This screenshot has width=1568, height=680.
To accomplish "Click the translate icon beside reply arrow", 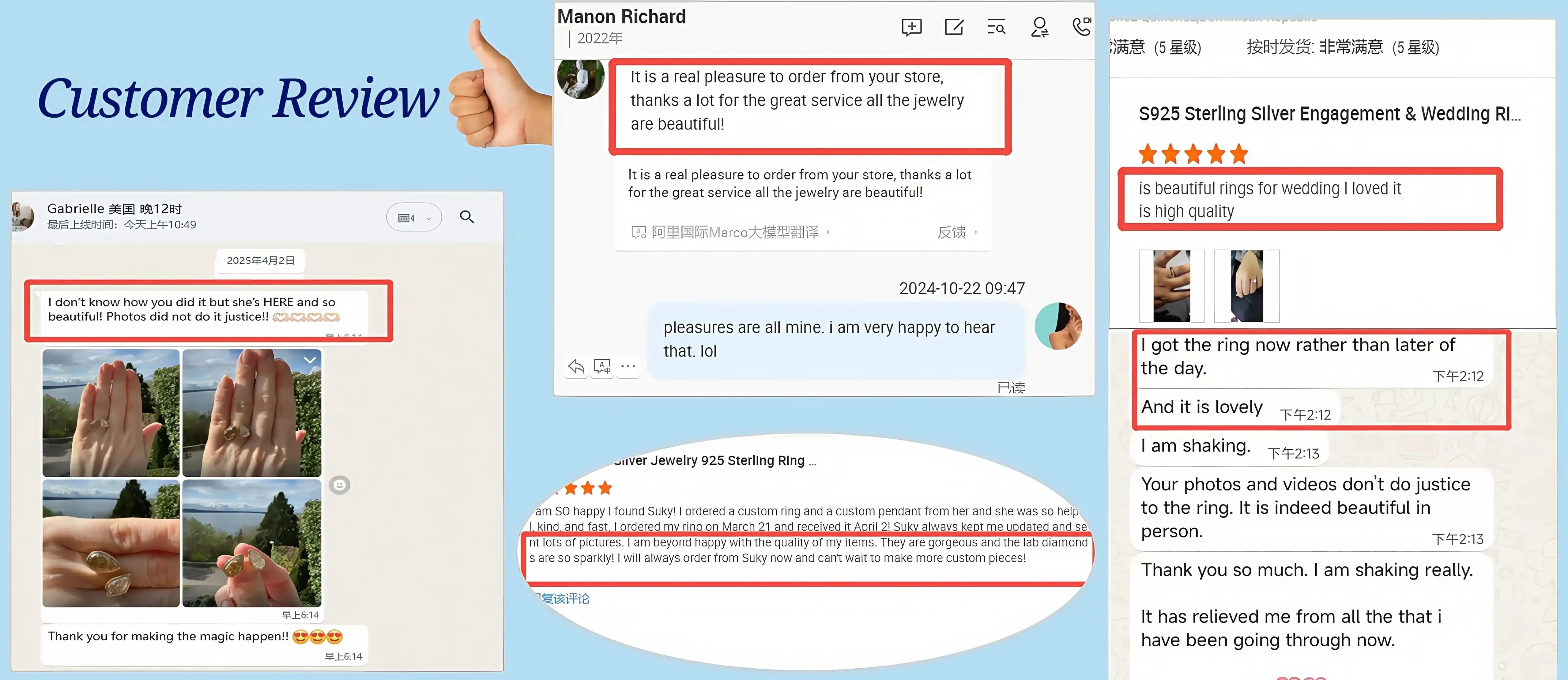I will click(602, 366).
